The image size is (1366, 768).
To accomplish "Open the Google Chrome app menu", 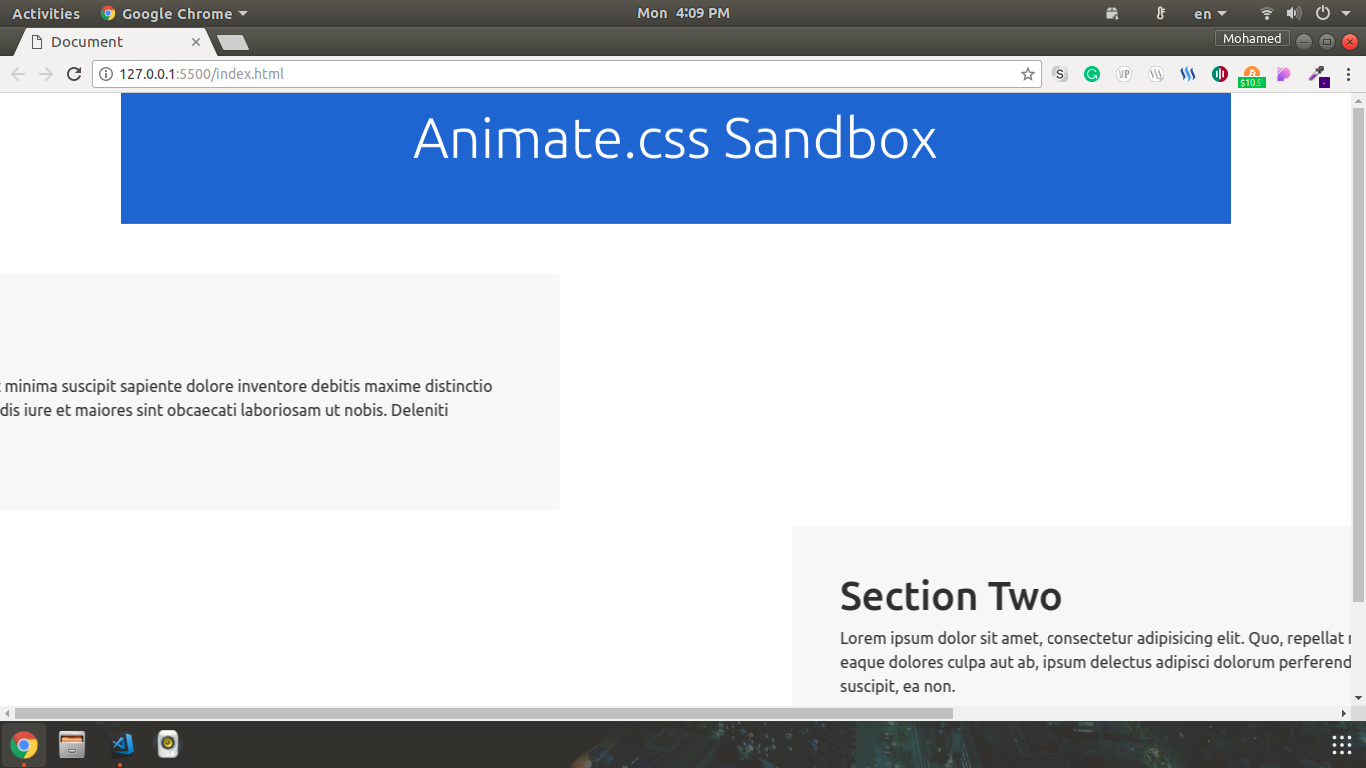I will coord(174,14).
